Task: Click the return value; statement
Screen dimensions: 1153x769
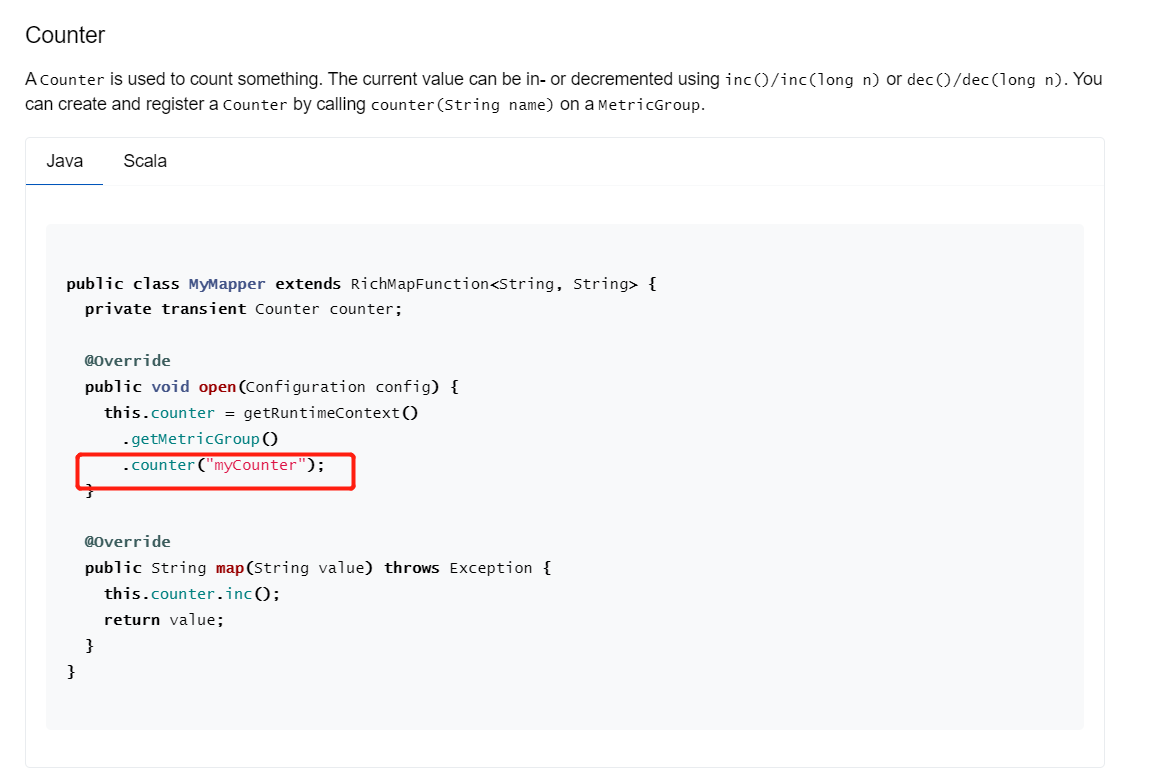Action: [x=164, y=620]
